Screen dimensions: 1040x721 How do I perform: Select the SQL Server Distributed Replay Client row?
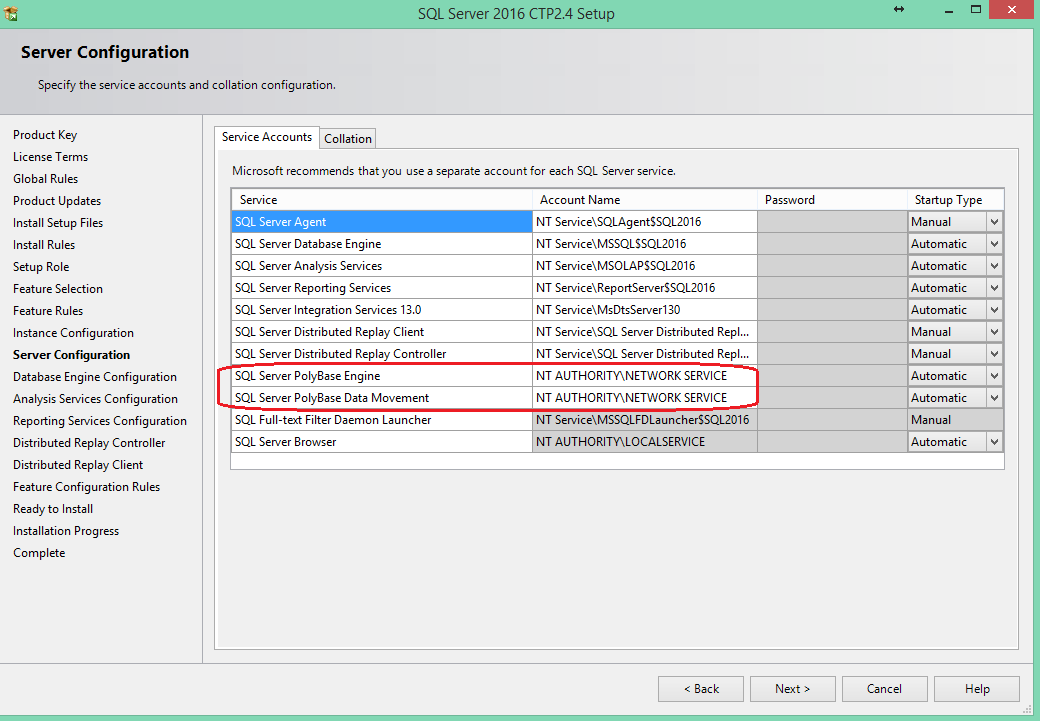point(382,332)
